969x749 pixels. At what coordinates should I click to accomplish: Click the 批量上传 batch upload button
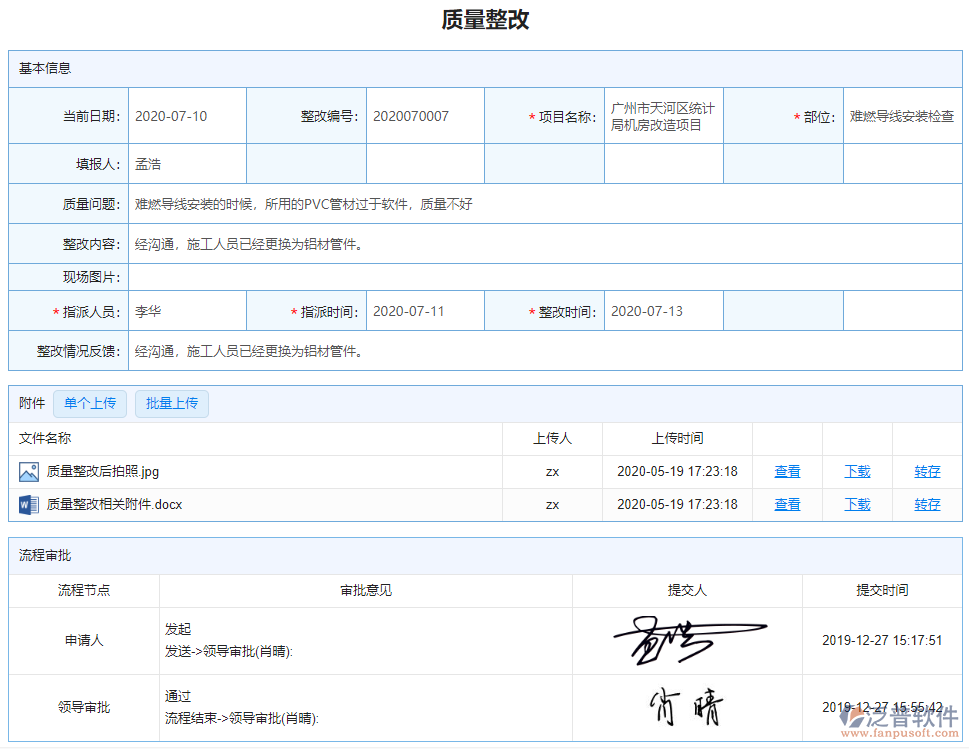pos(171,403)
